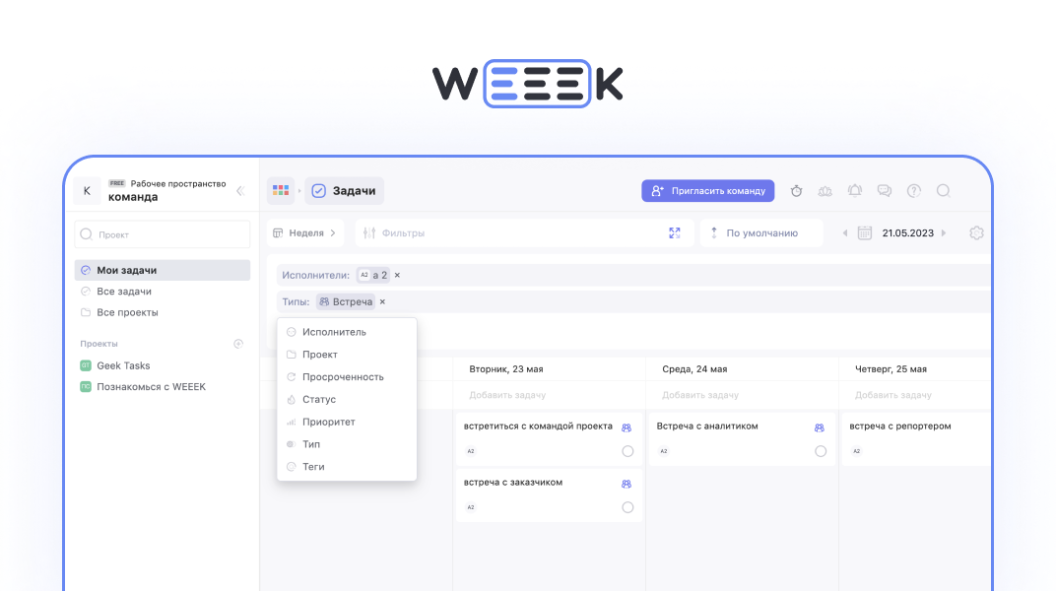Click the help question mark icon
This screenshot has height=591, width=1056.
pos(913,191)
